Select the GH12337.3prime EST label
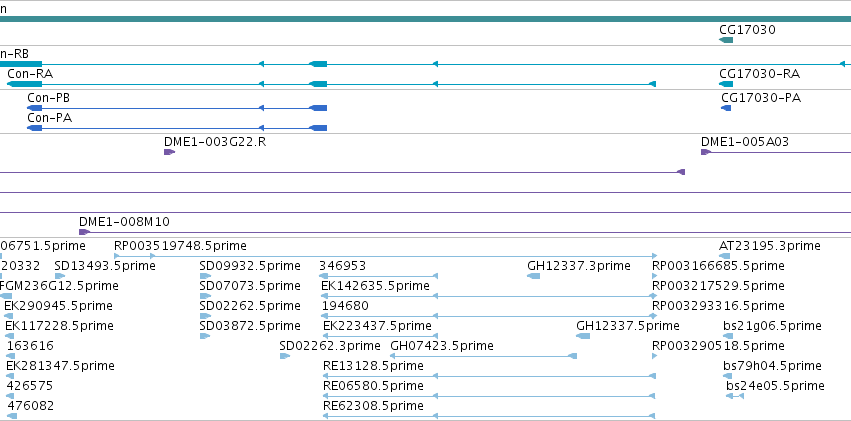 (x=579, y=266)
